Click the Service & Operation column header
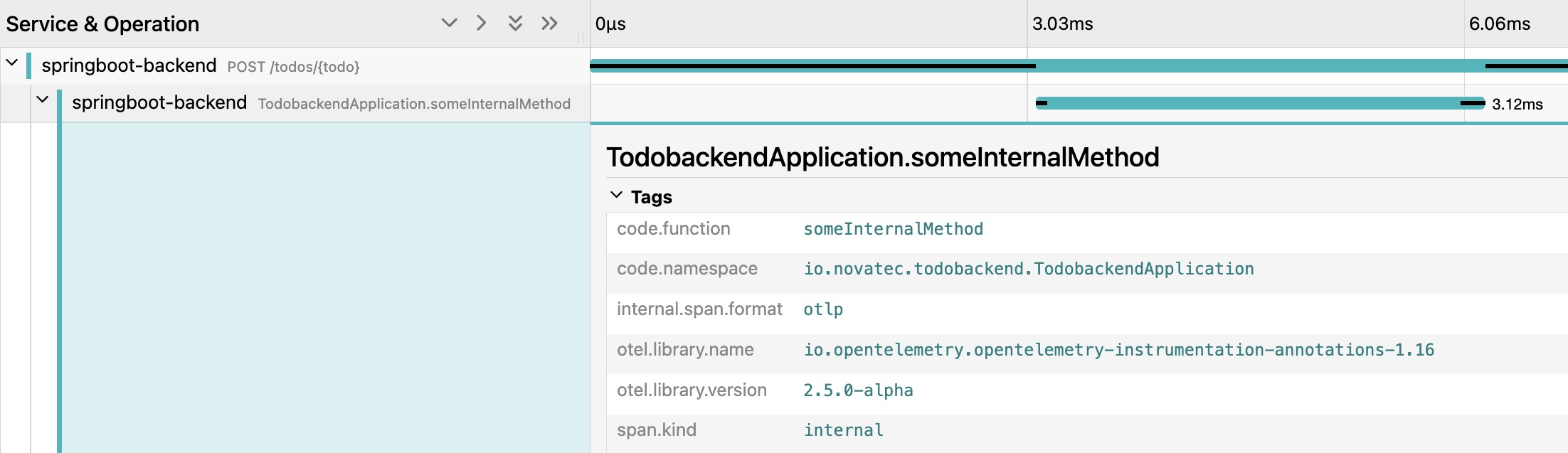Viewport: 1568px width, 453px height. pos(102,23)
